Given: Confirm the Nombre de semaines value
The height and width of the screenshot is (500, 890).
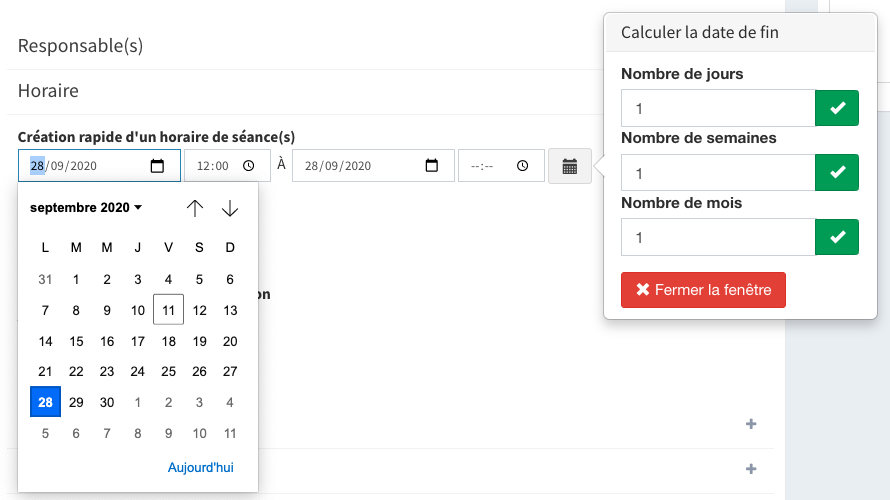Looking at the screenshot, I should (837, 173).
